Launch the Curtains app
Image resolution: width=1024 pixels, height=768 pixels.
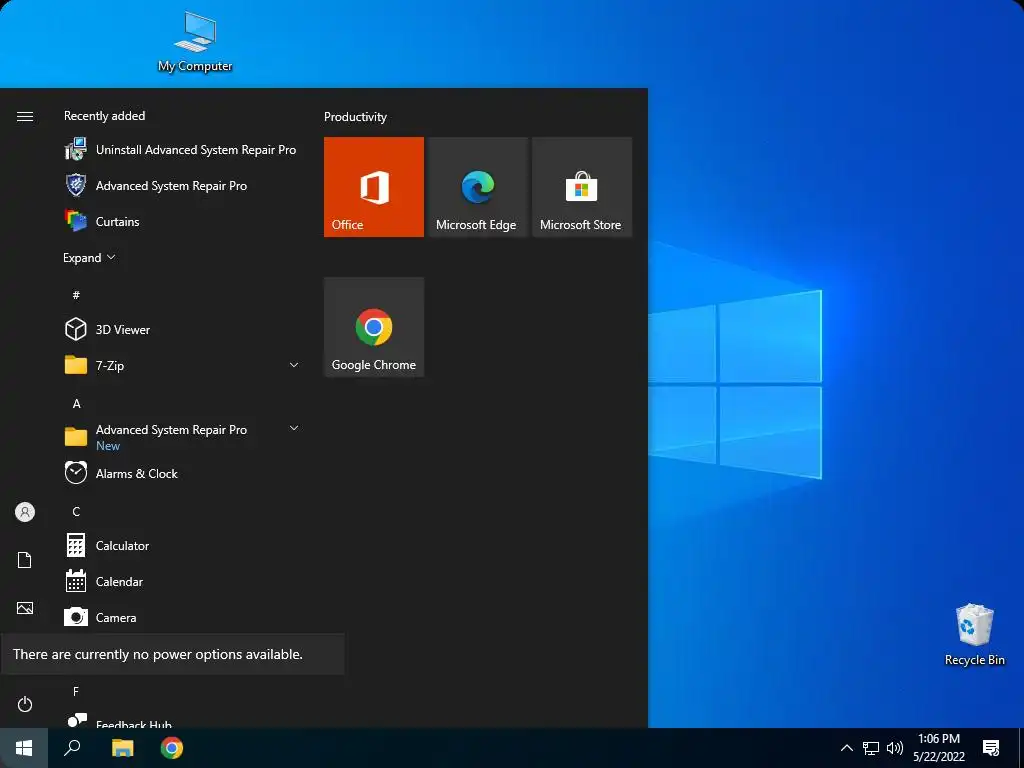(181, 221)
